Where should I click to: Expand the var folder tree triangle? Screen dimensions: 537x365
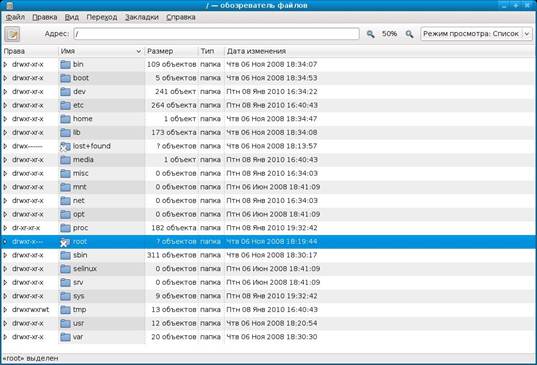click(x=5, y=337)
